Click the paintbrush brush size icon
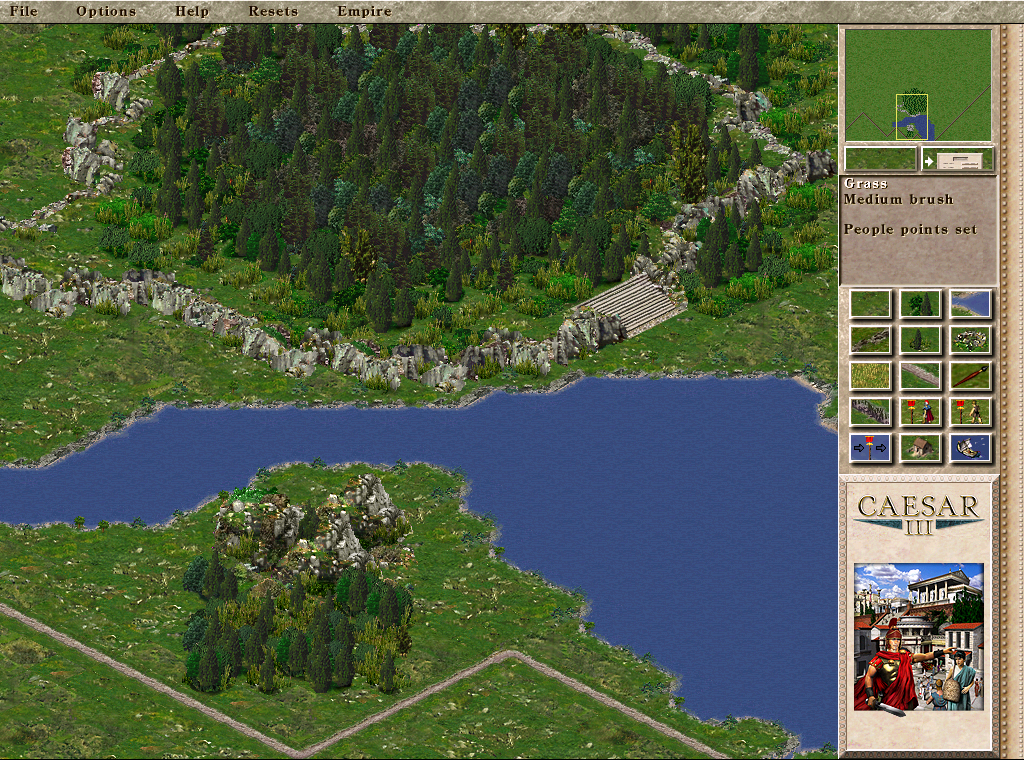This screenshot has height=760, width=1024. pos(970,376)
